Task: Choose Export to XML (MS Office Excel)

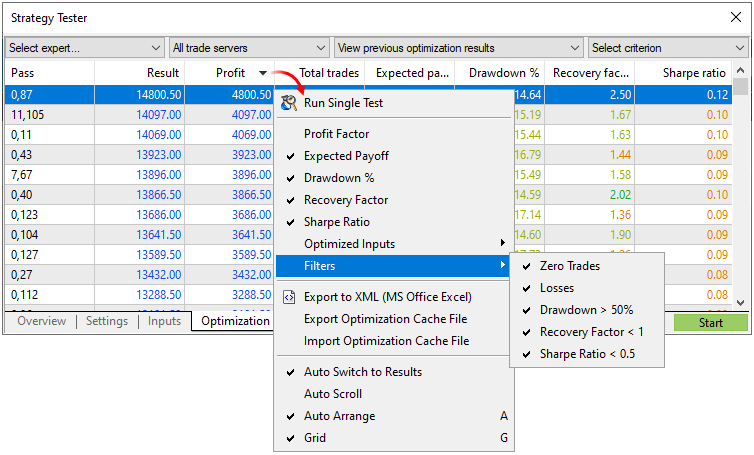Action: pyautogui.click(x=393, y=297)
